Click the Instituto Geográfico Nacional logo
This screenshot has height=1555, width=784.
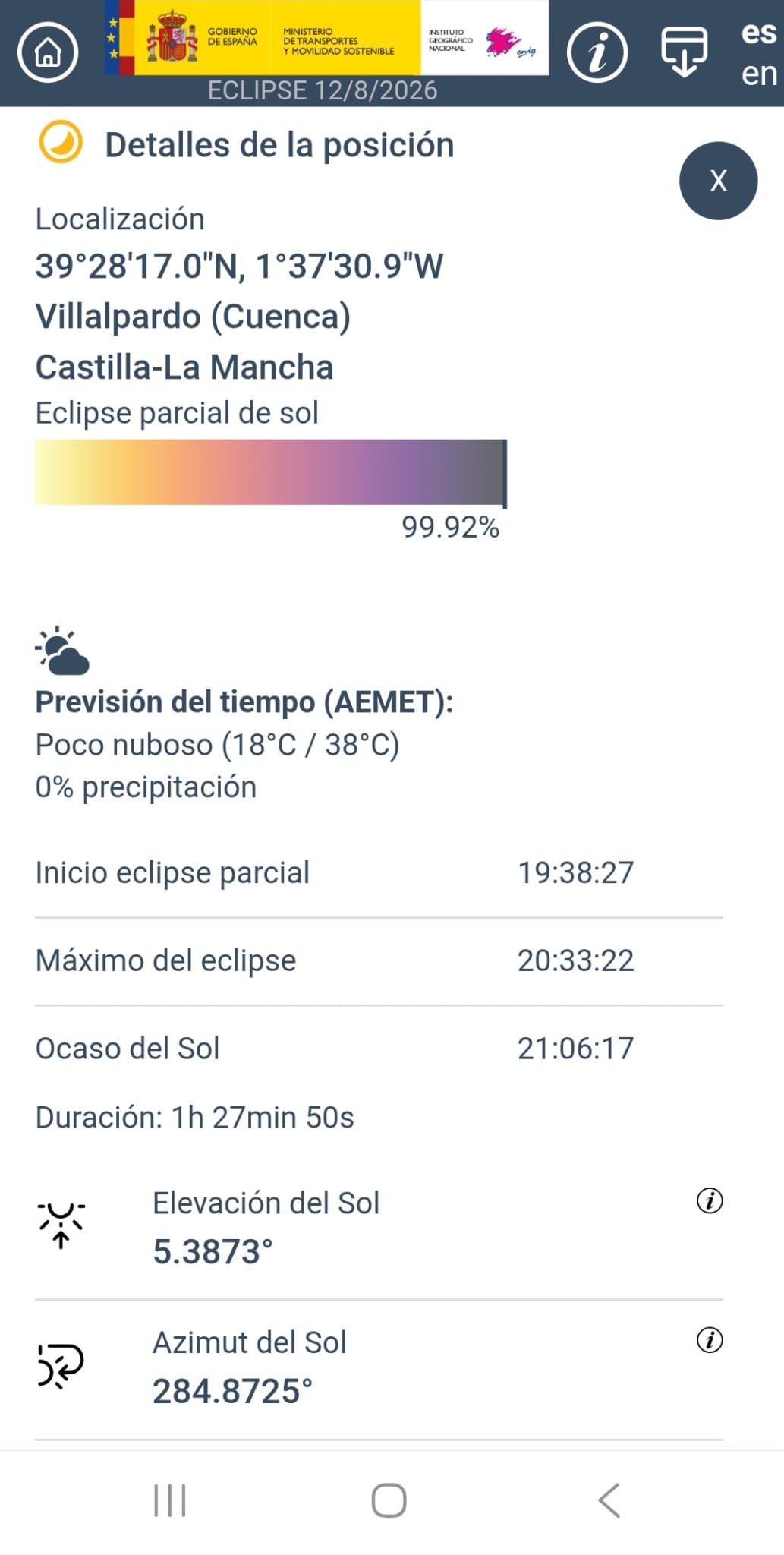(484, 38)
